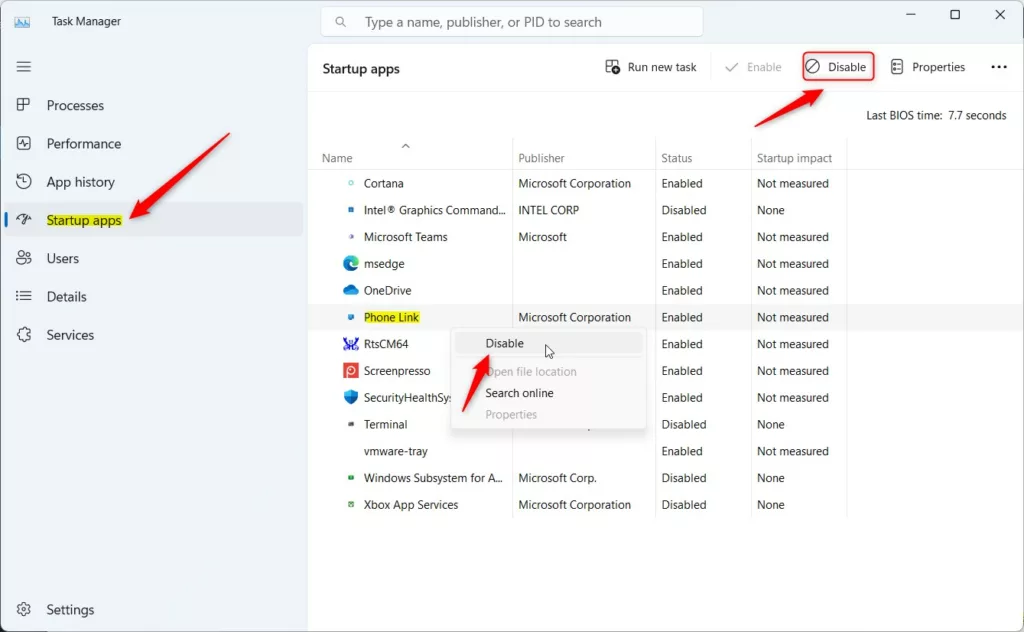1024x632 pixels.
Task: Click the Run new task toolbar button
Action: [x=651, y=67]
